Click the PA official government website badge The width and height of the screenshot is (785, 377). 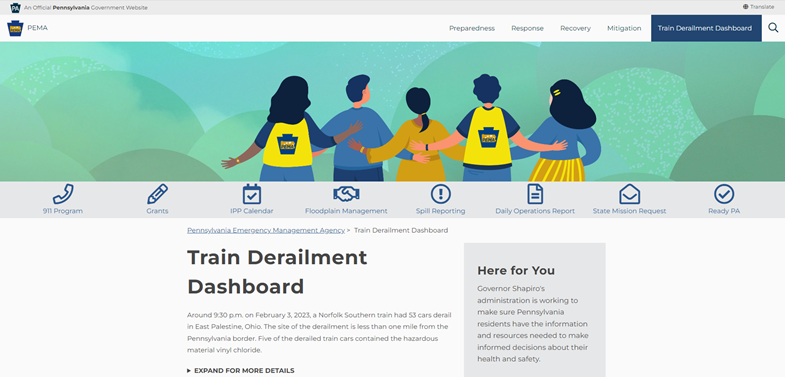[x=16, y=8]
